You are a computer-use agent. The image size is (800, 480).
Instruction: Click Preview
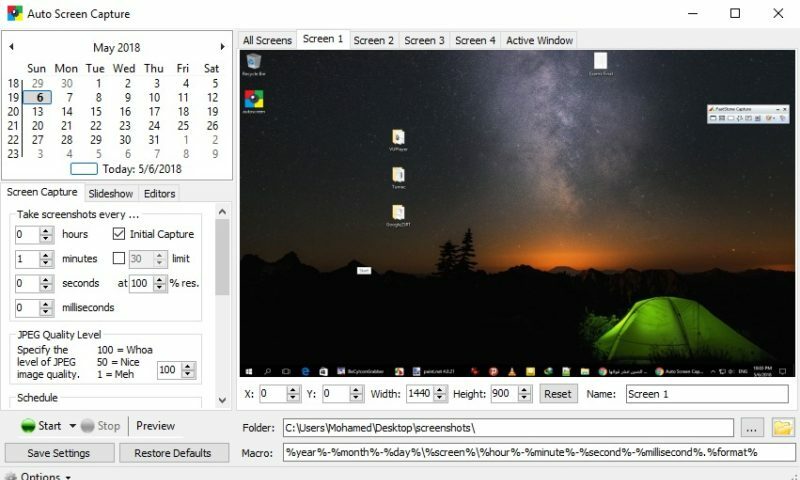(155, 425)
